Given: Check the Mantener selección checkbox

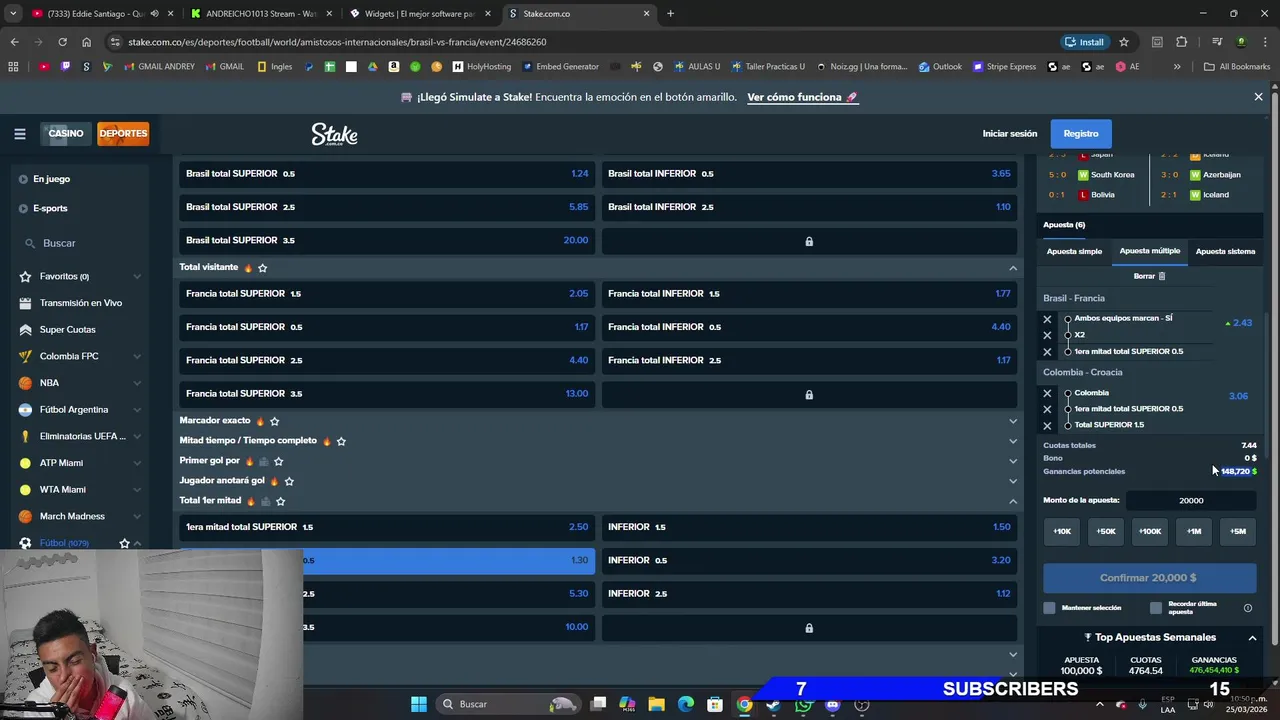Looking at the screenshot, I should pyautogui.click(x=1049, y=608).
